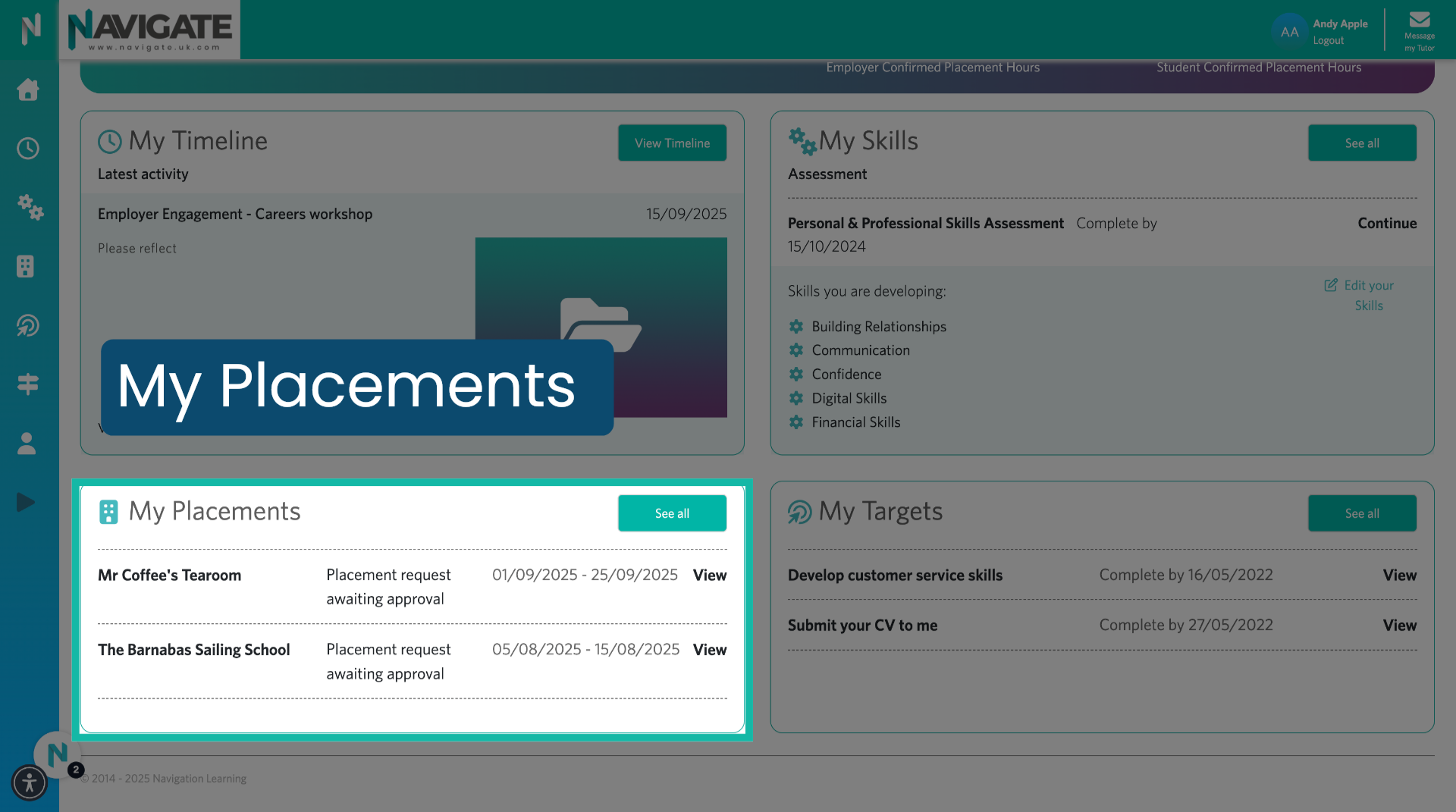This screenshot has width=1456, height=812.
Task: Click the View Timeline button
Action: 672,143
